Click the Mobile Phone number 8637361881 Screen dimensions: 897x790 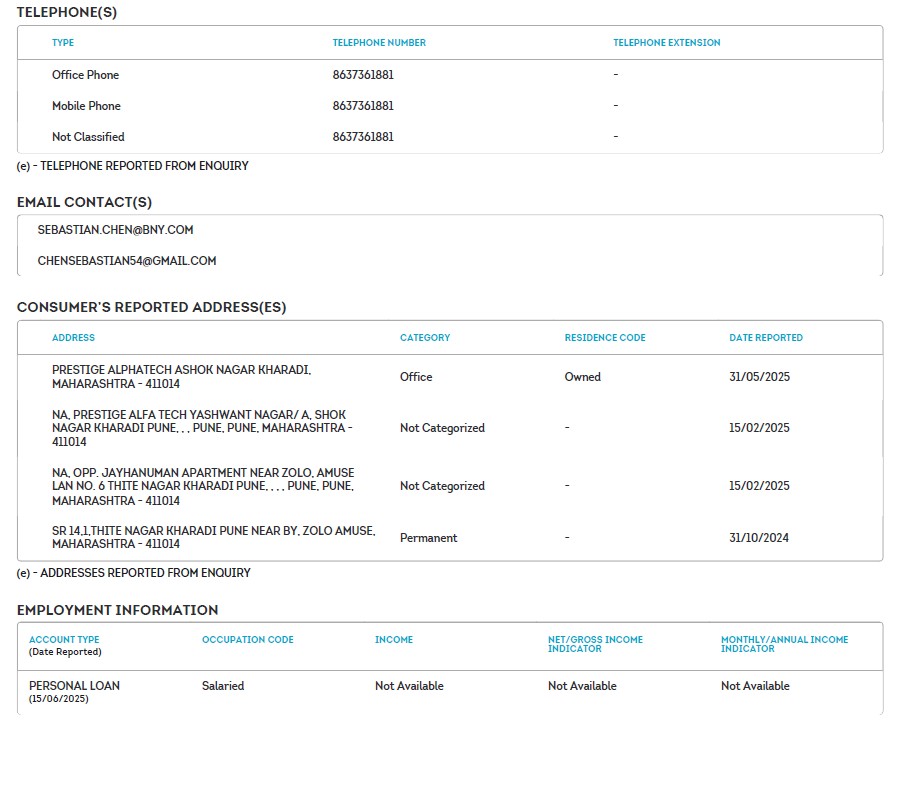[x=363, y=106]
